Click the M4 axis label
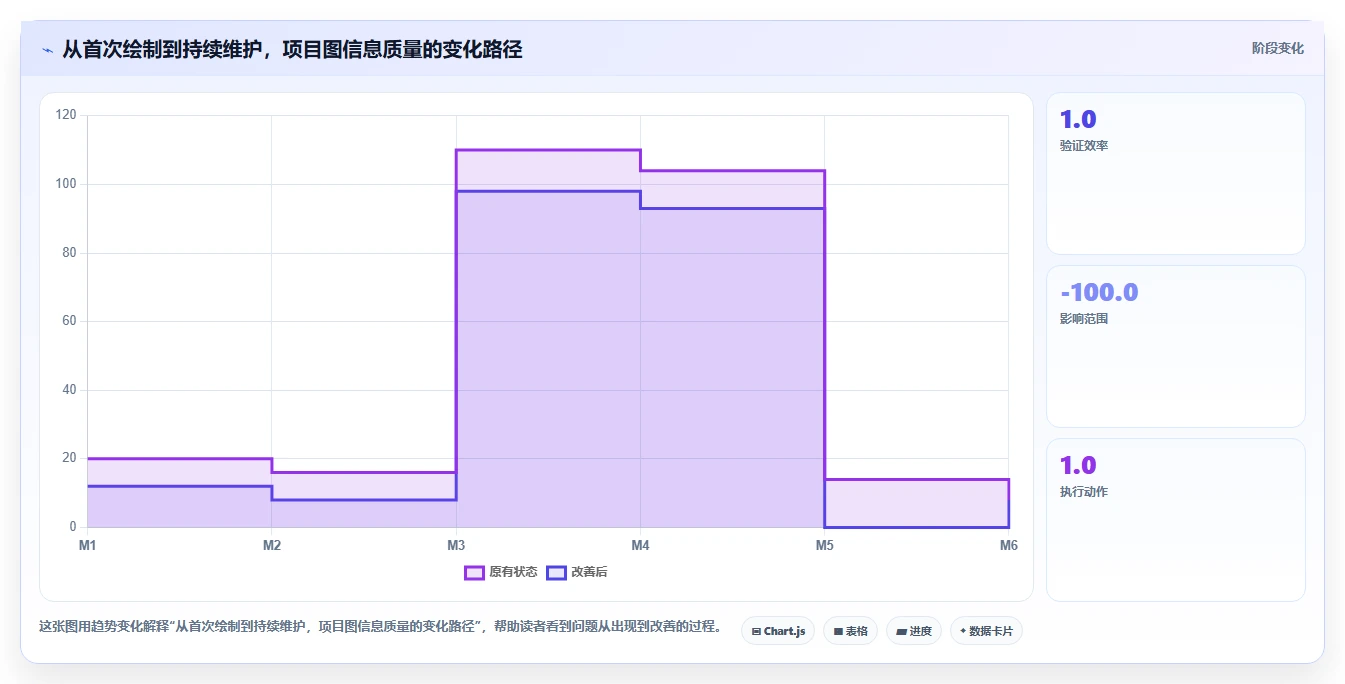The image size is (1345, 684). coord(640,545)
